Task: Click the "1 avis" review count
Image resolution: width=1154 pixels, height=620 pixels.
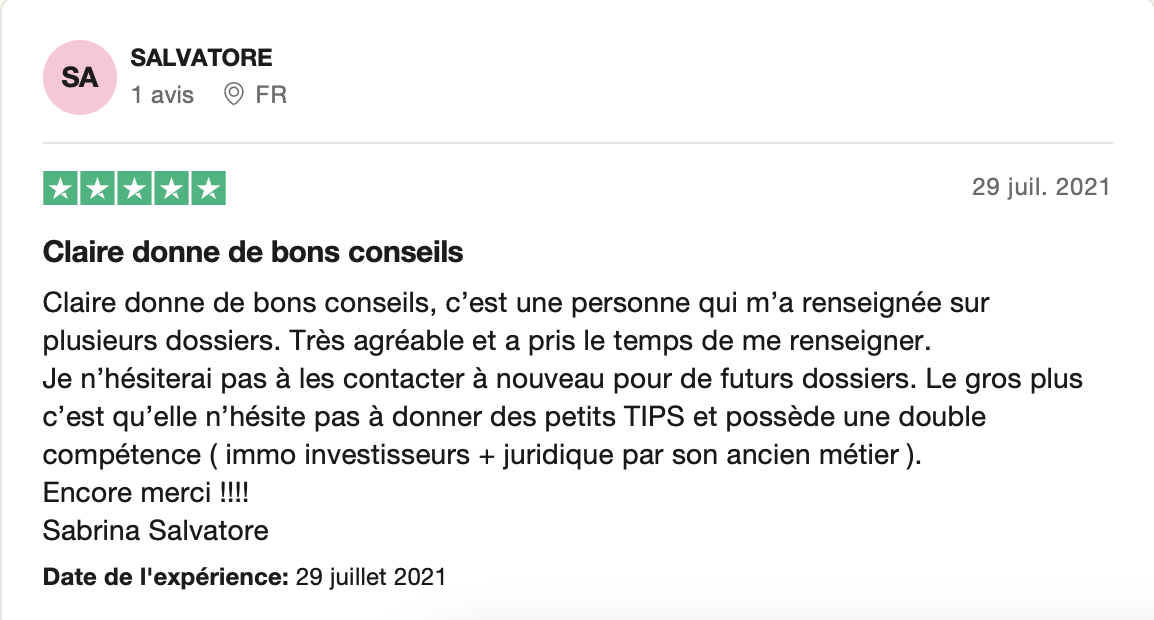Action: click(x=162, y=95)
